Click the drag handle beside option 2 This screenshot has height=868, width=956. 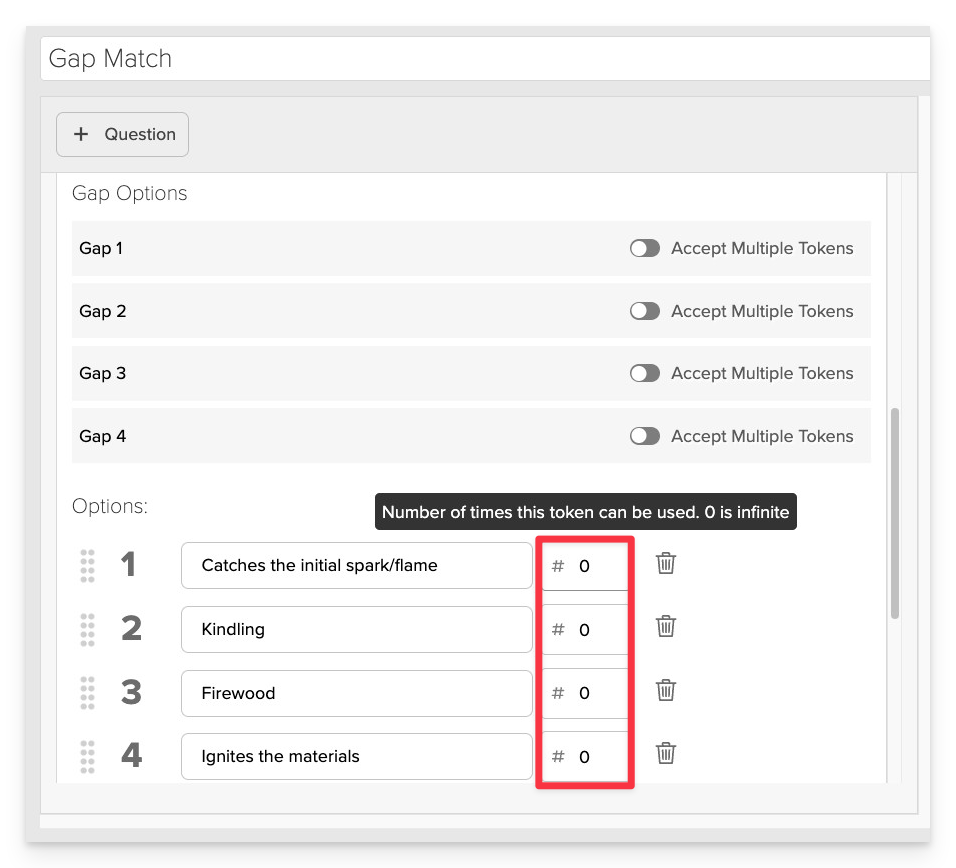[x=88, y=630]
